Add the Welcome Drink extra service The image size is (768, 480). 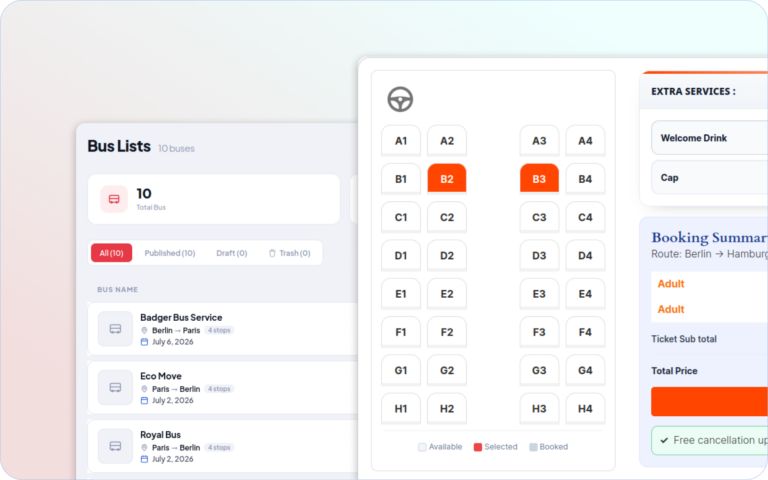pyautogui.click(x=709, y=138)
